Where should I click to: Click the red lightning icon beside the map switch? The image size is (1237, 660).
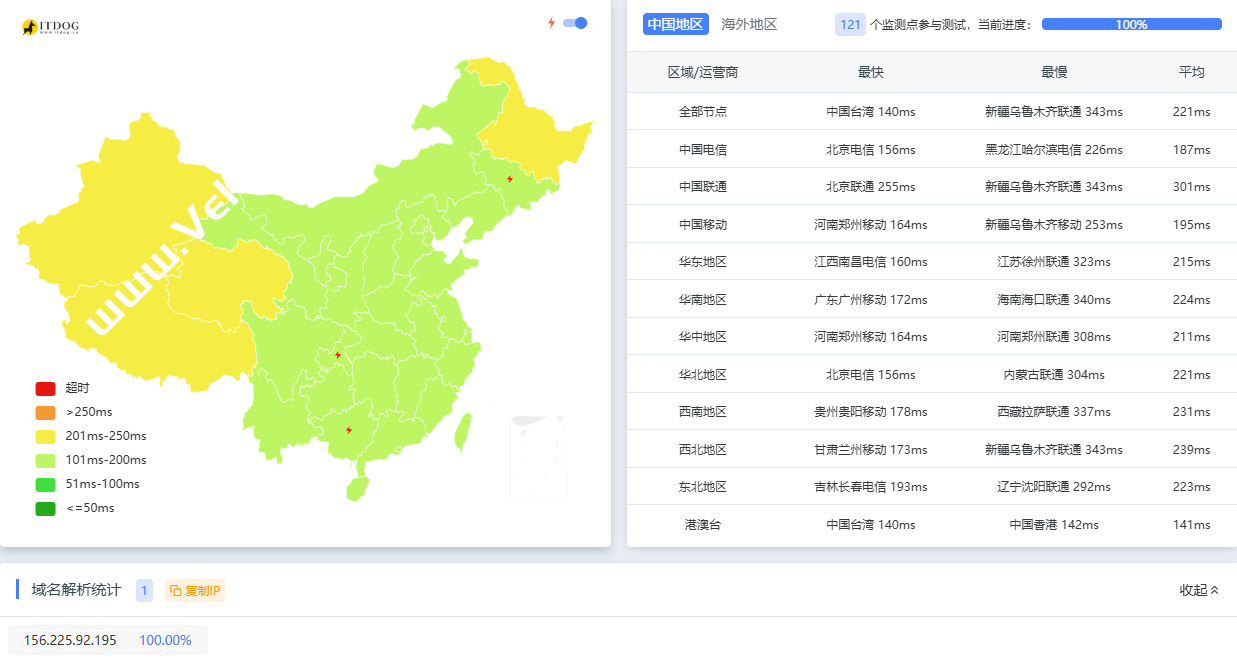coord(551,23)
